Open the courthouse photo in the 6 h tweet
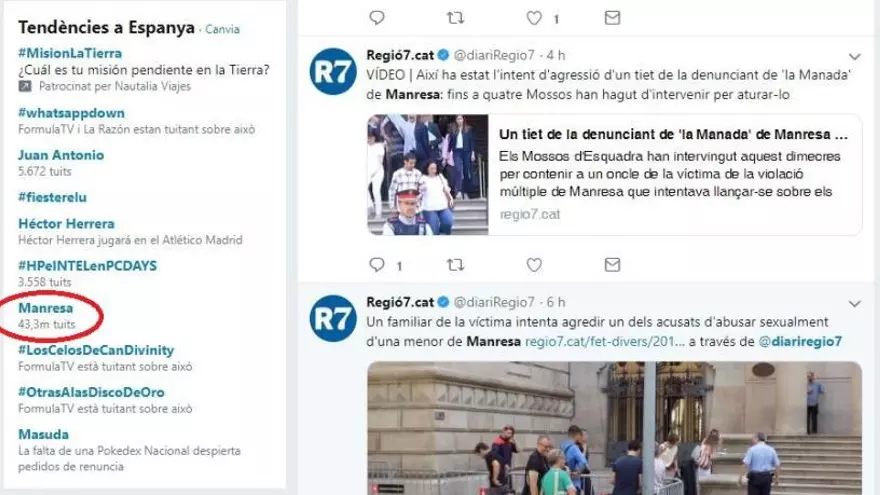The height and width of the screenshot is (495, 880). 615,428
